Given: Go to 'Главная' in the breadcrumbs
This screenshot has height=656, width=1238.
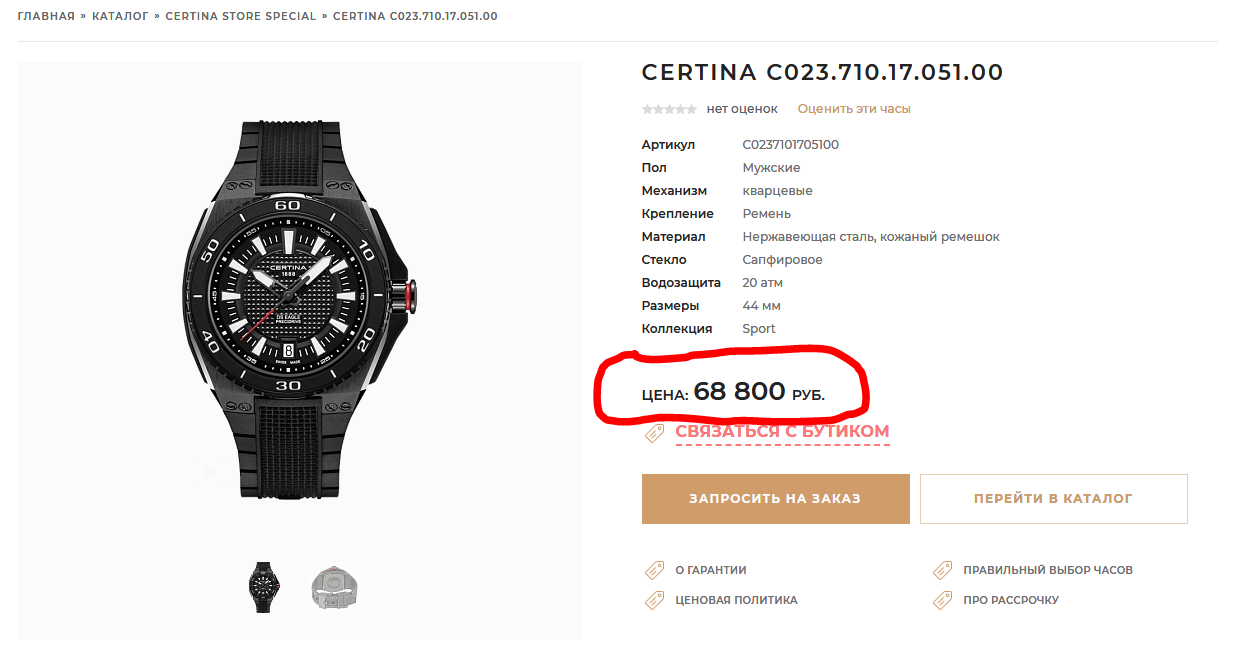Looking at the screenshot, I should [46, 16].
